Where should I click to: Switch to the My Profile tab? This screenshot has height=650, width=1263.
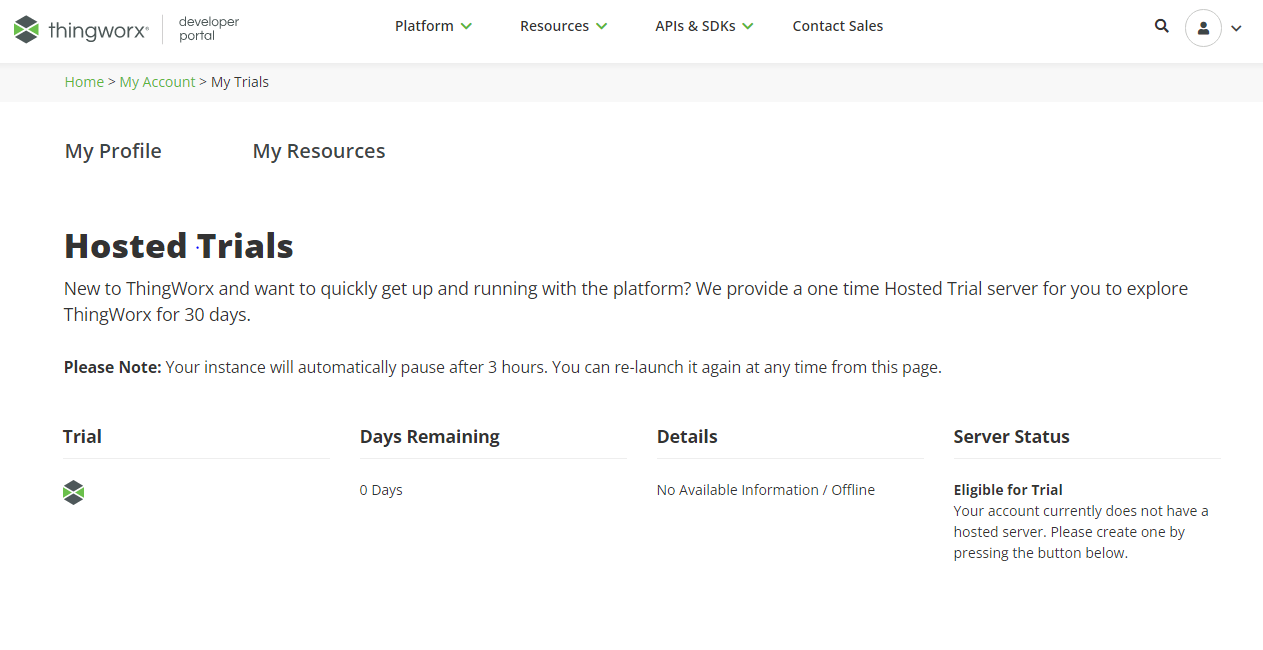112,151
